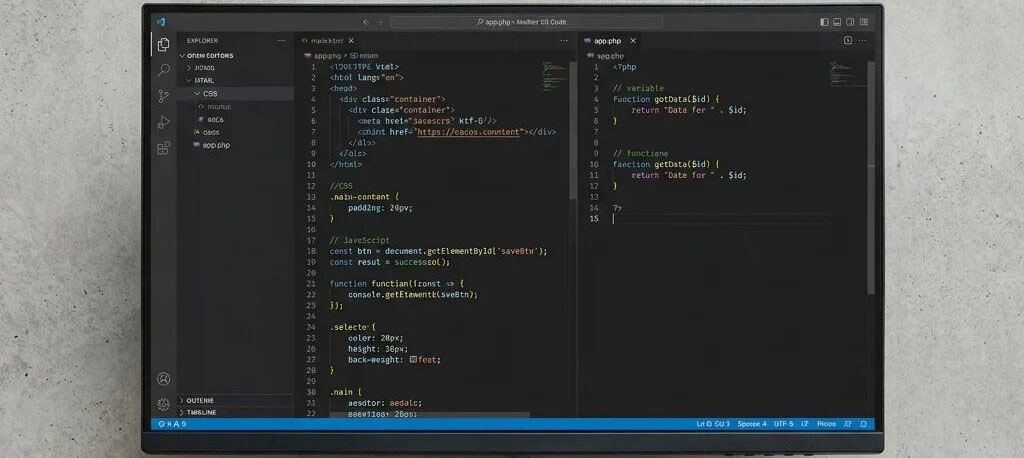Open the Manage gear icon
1024x458 pixels.
point(163,404)
